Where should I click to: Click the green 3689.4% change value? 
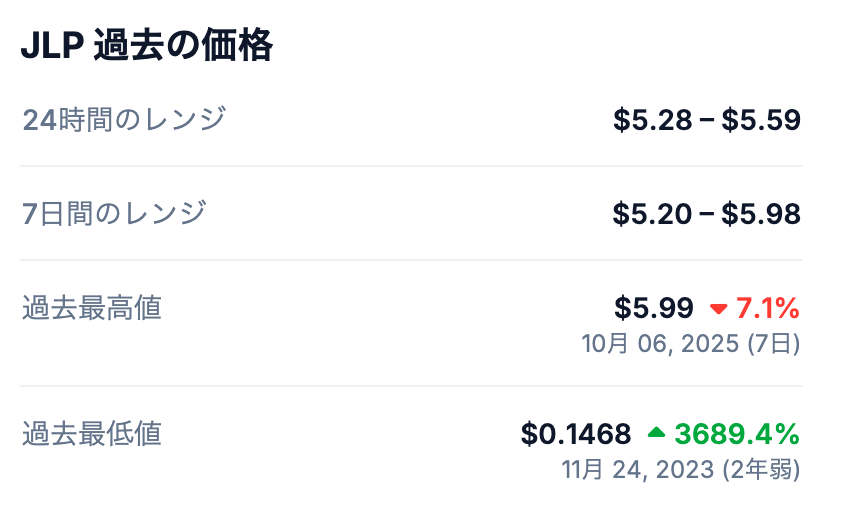point(737,433)
